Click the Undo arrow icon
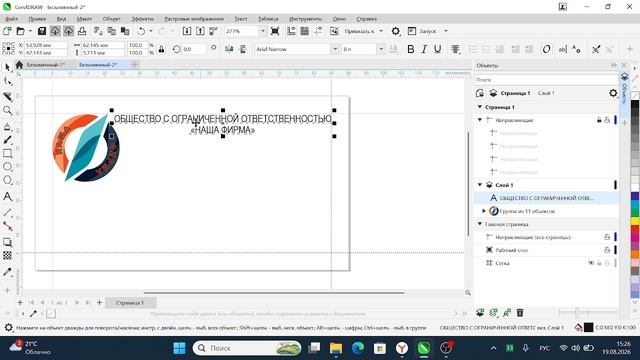Image resolution: width=640 pixels, height=360 pixels. (x=141, y=31)
